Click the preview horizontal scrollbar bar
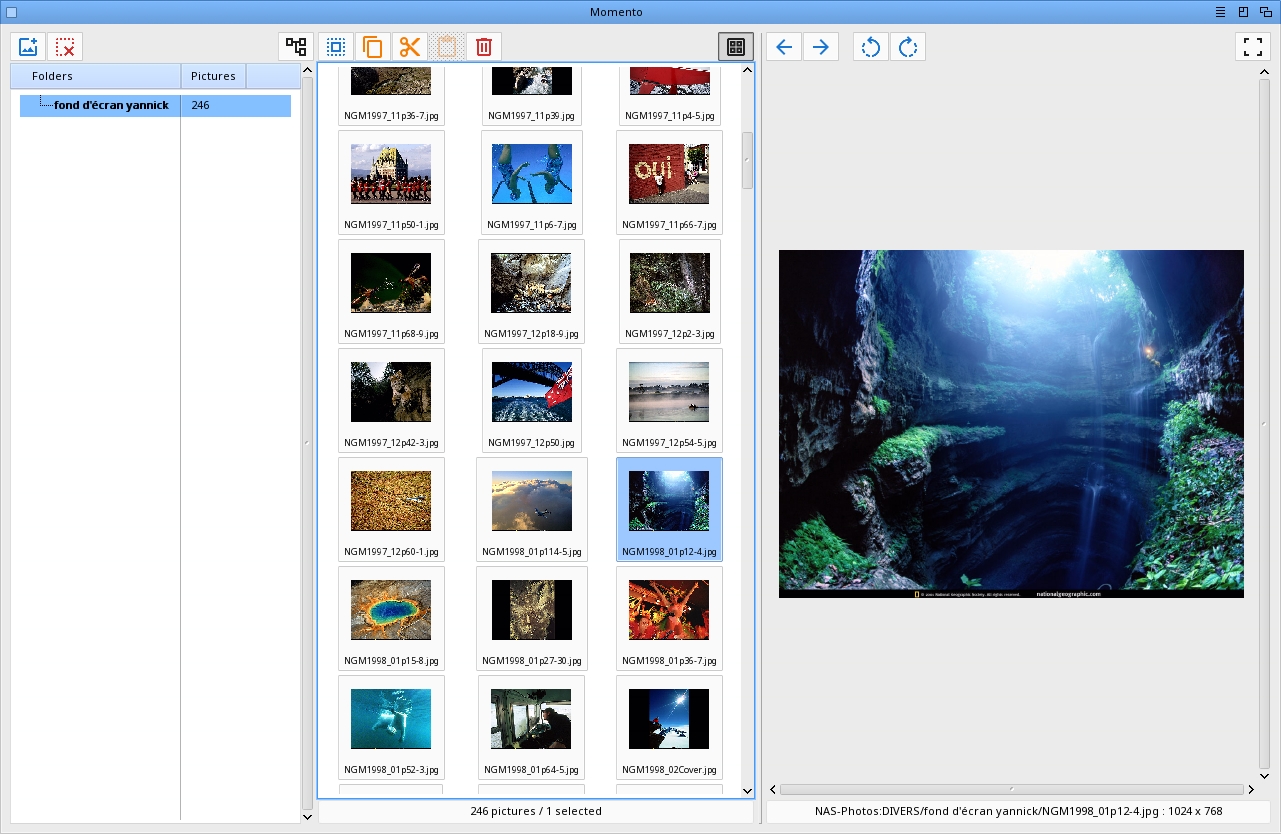Screen dimensions: 1281x834 tap(1011, 790)
